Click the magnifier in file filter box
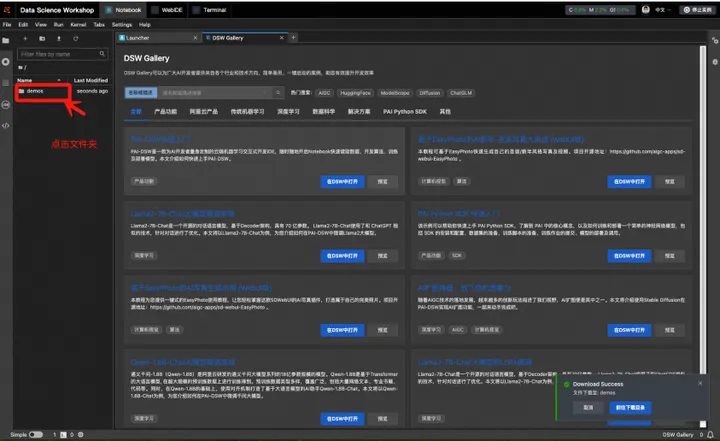The image size is (720, 441). pyautogui.click(x=102, y=54)
